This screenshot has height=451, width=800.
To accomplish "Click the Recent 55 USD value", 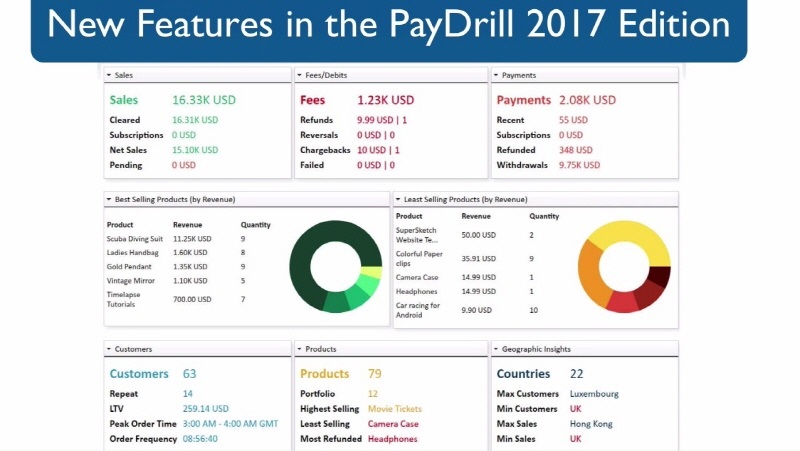I will coord(573,120).
